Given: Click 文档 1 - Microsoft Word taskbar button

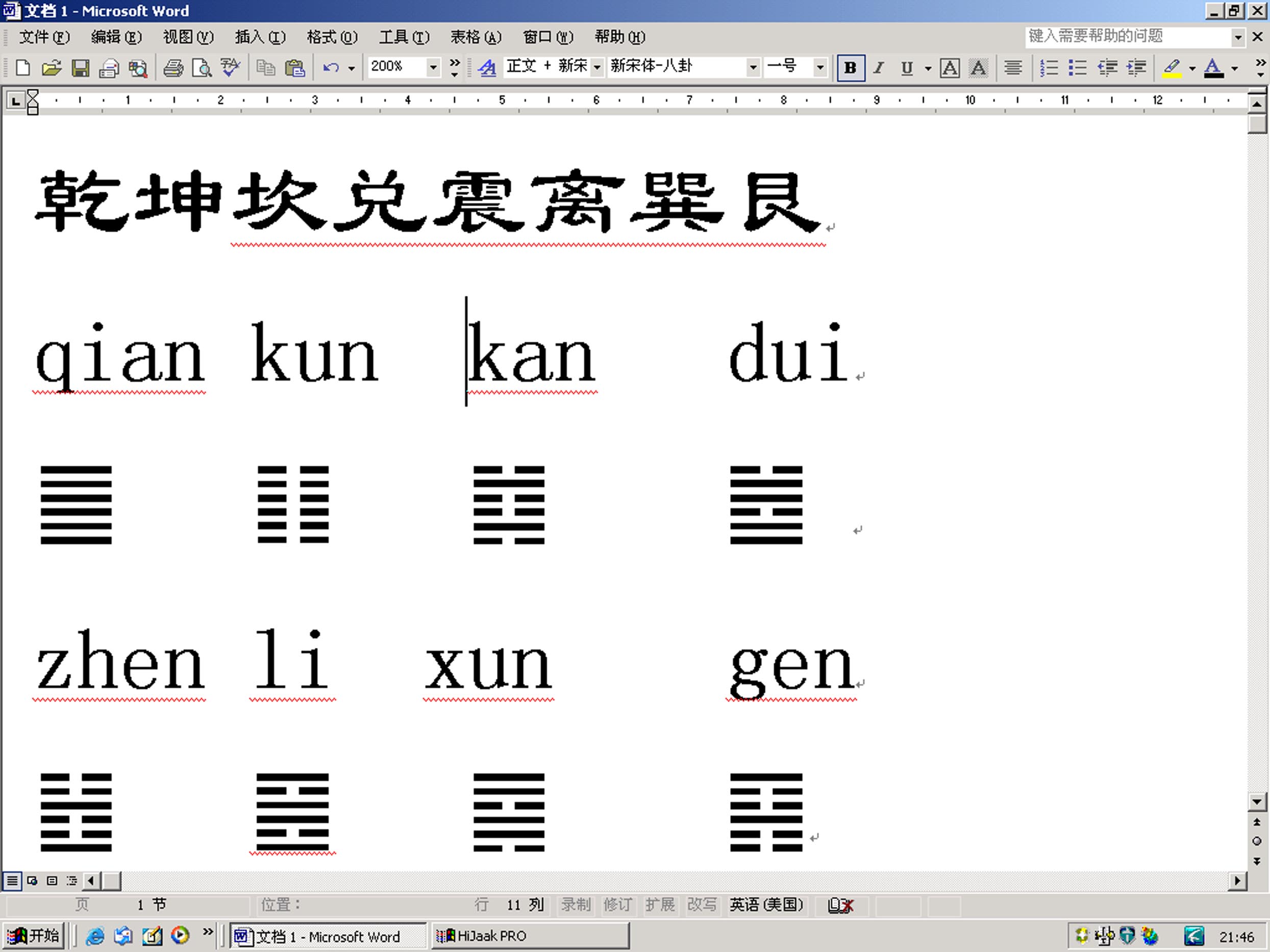Looking at the screenshot, I should 328,936.
